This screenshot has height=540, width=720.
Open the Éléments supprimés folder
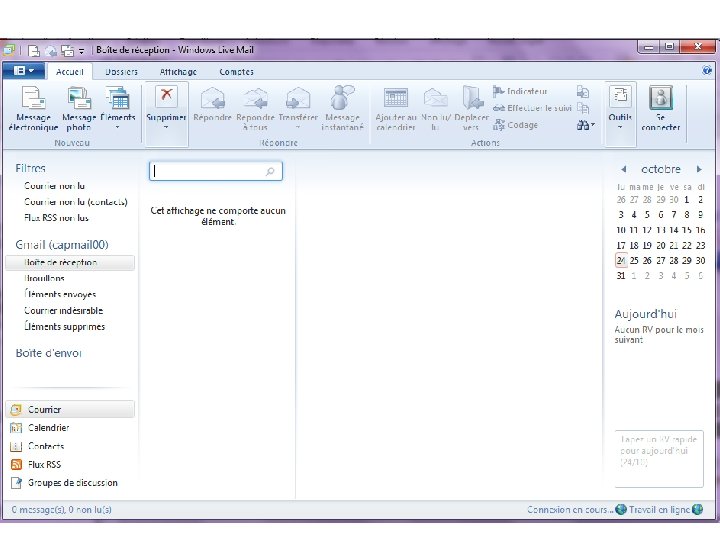[64, 327]
